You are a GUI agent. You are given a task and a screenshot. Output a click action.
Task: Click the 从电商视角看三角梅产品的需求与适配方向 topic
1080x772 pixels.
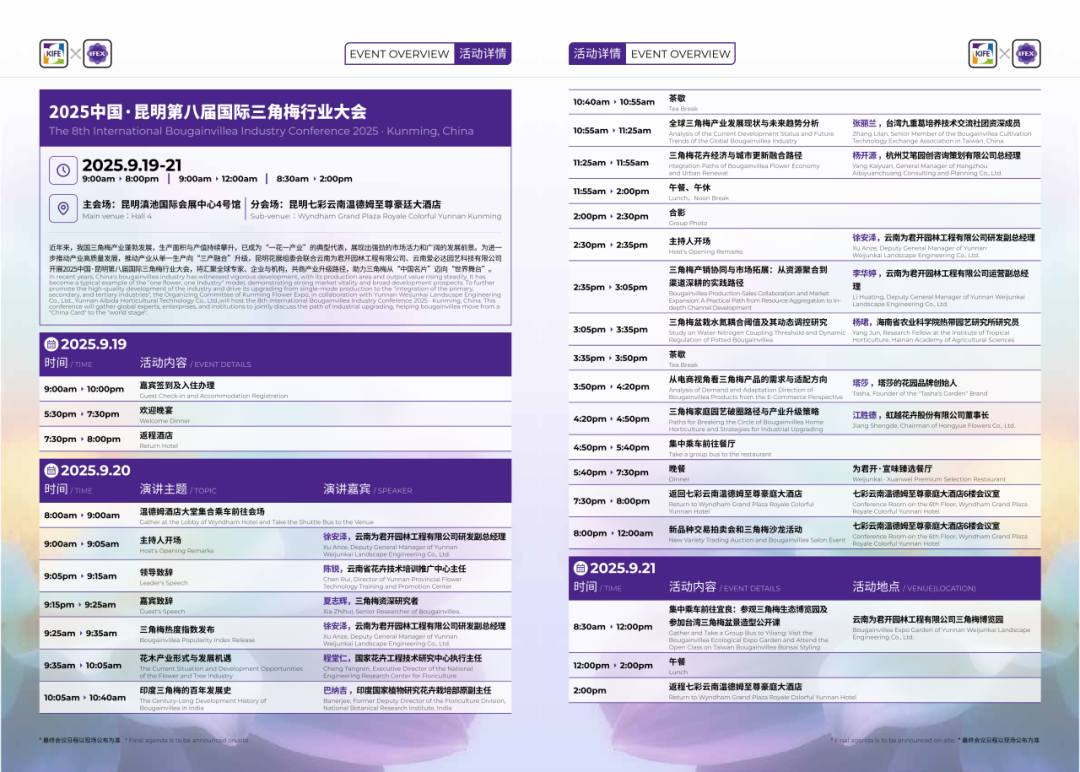747,379
